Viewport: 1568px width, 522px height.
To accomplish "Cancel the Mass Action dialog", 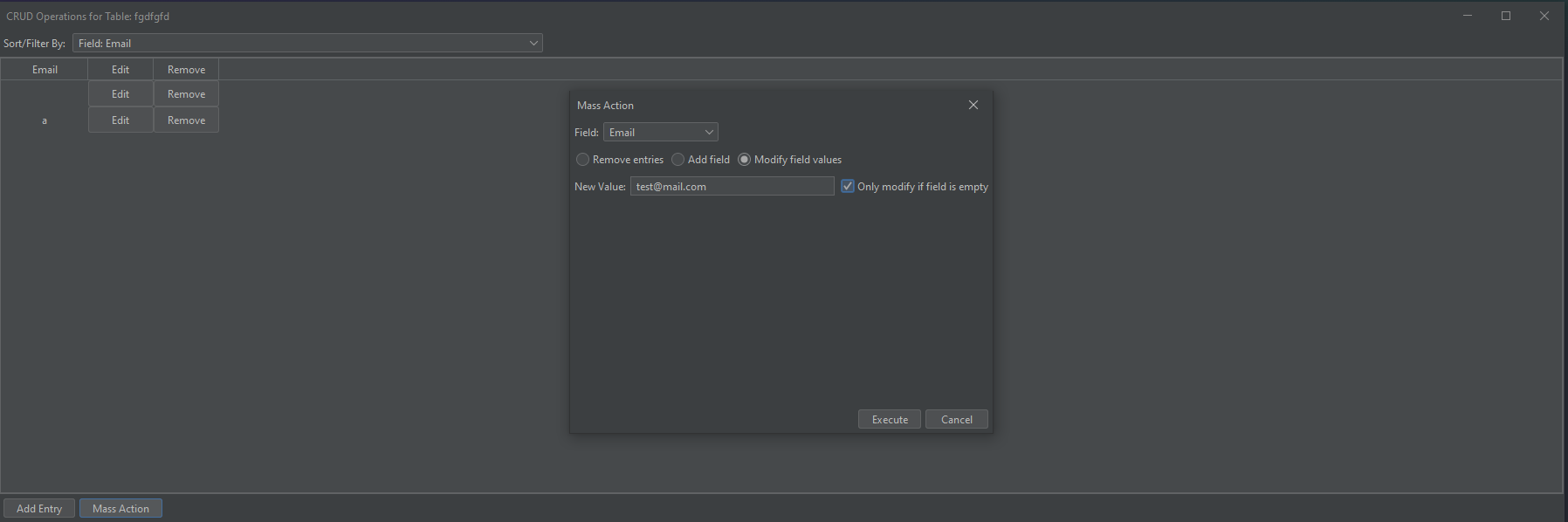I will (x=957, y=419).
